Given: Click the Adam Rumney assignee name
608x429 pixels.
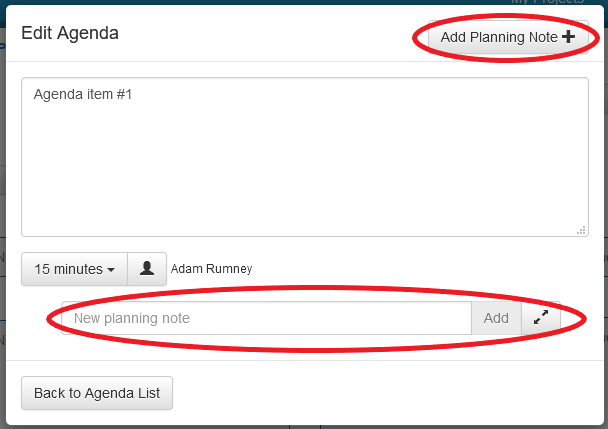Looking at the screenshot, I should pos(212,269).
